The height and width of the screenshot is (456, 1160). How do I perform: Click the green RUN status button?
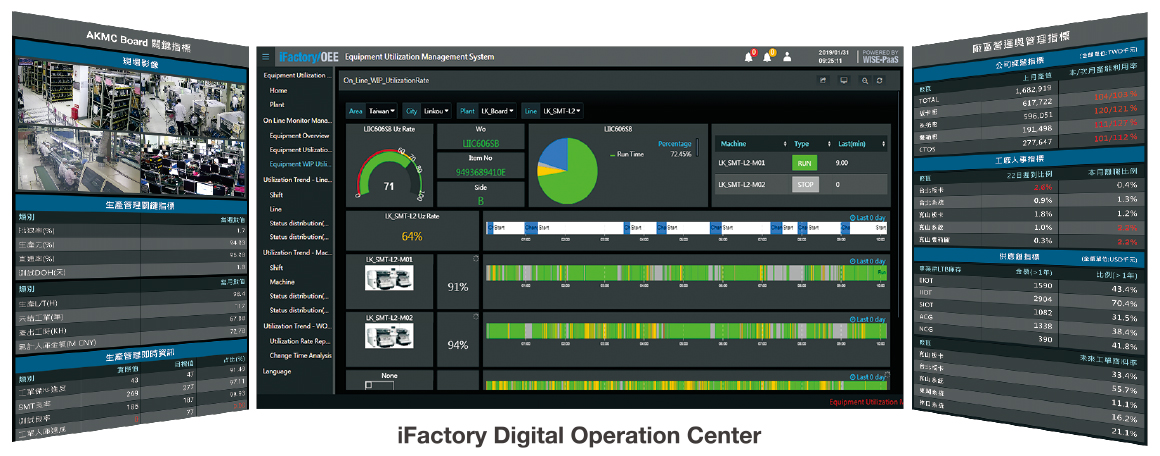[805, 163]
